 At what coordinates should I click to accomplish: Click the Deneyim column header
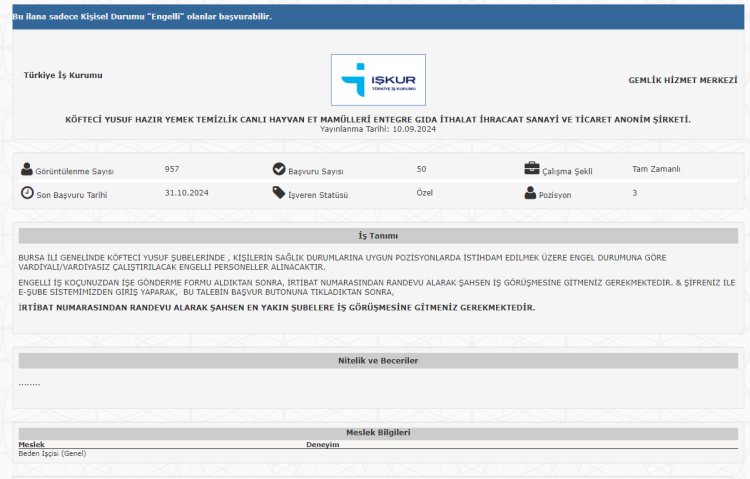pyautogui.click(x=322, y=445)
